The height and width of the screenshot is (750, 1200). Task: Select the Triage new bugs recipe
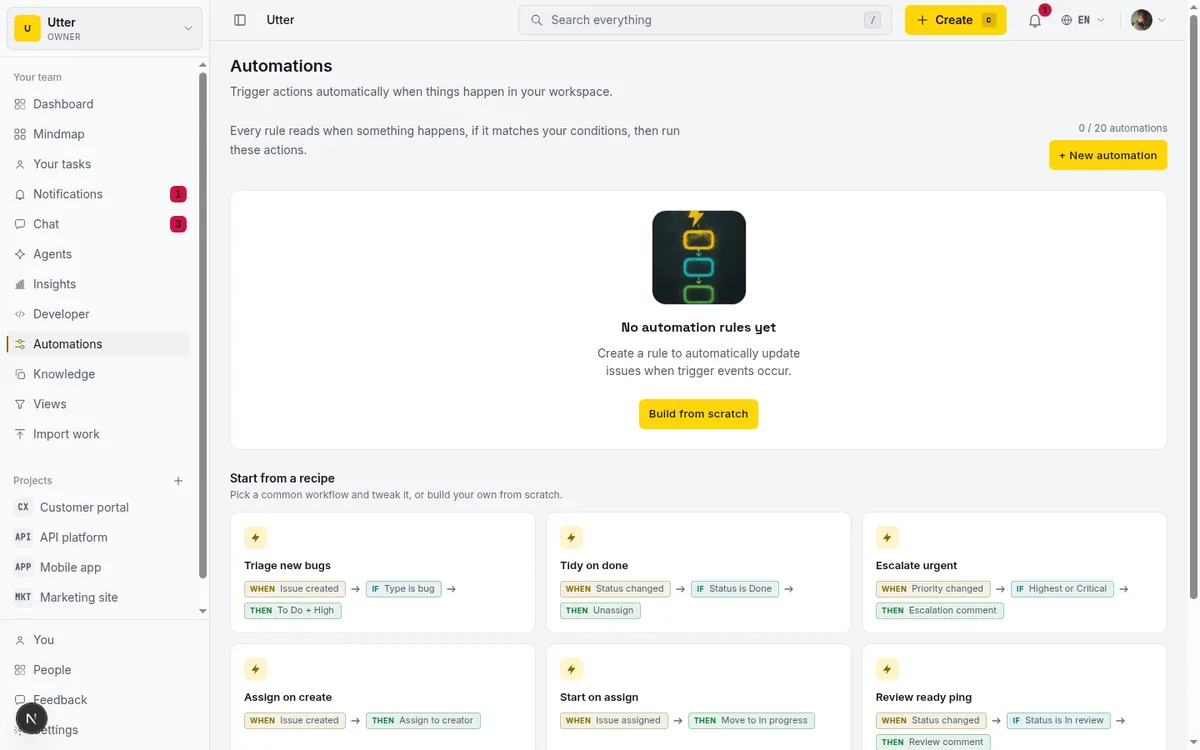(x=382, y=572)
